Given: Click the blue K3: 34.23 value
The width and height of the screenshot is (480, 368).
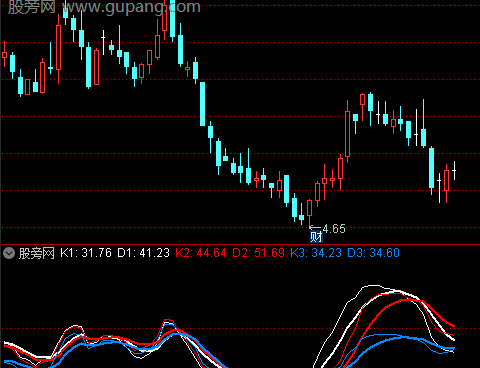Looking at the screenshot, I should pyautogui.click(x=316, y=253).
